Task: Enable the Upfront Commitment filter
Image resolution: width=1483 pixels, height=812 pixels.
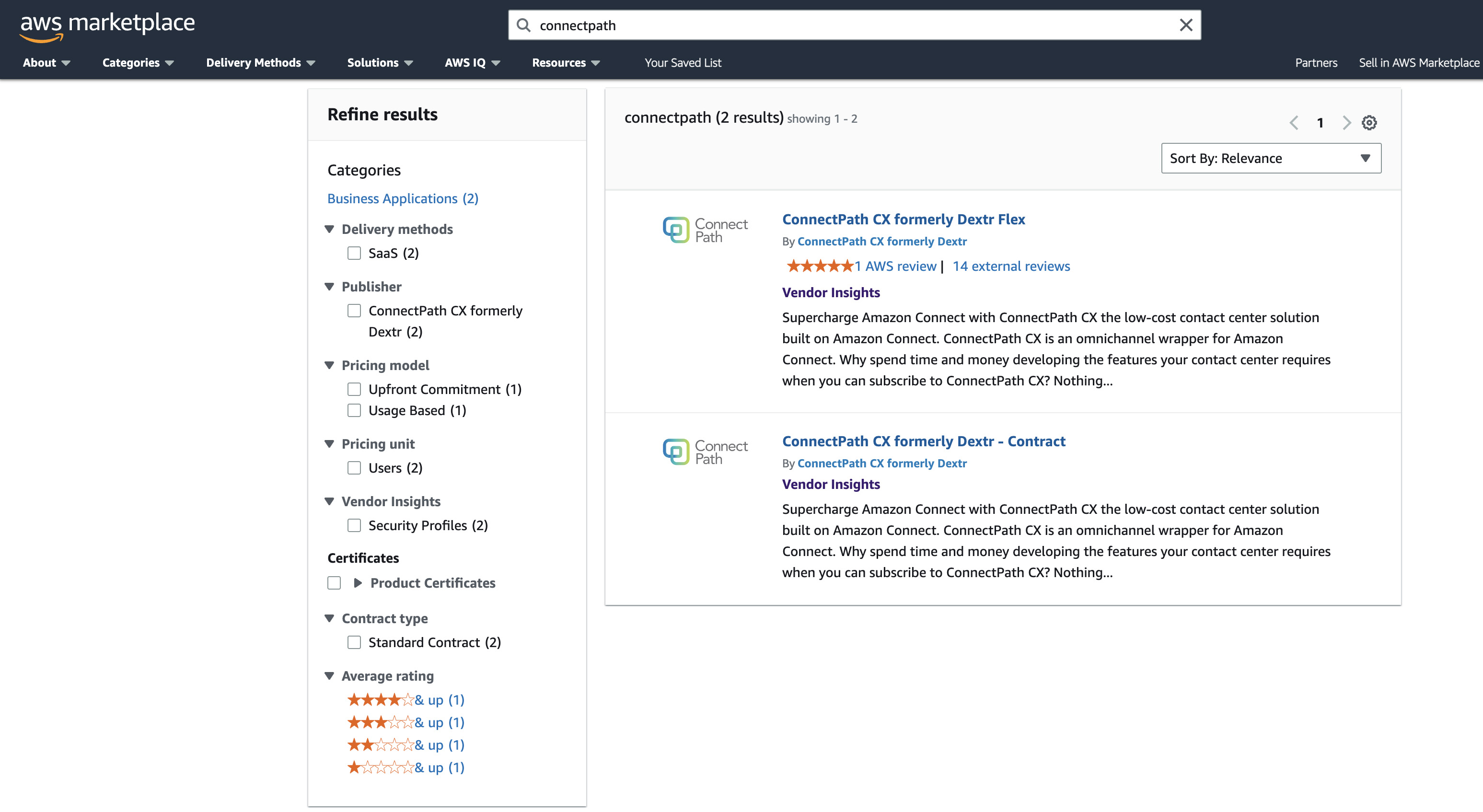Action: [x=354, y=389]
